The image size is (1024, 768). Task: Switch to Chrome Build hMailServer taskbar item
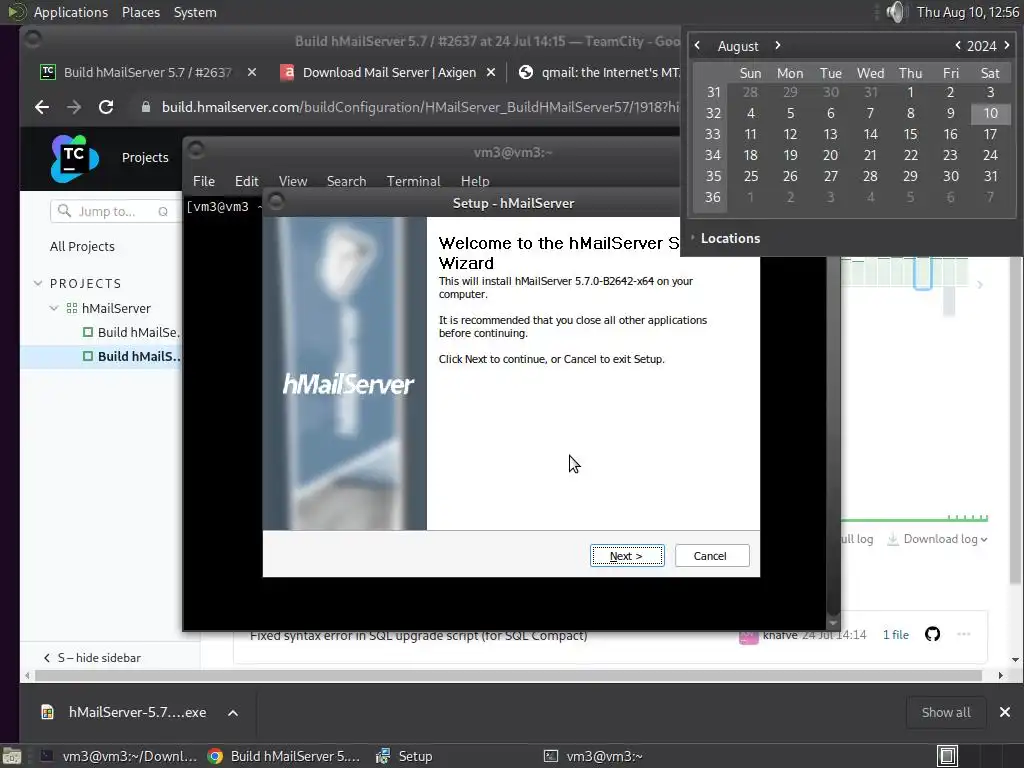tap(285, 756)
